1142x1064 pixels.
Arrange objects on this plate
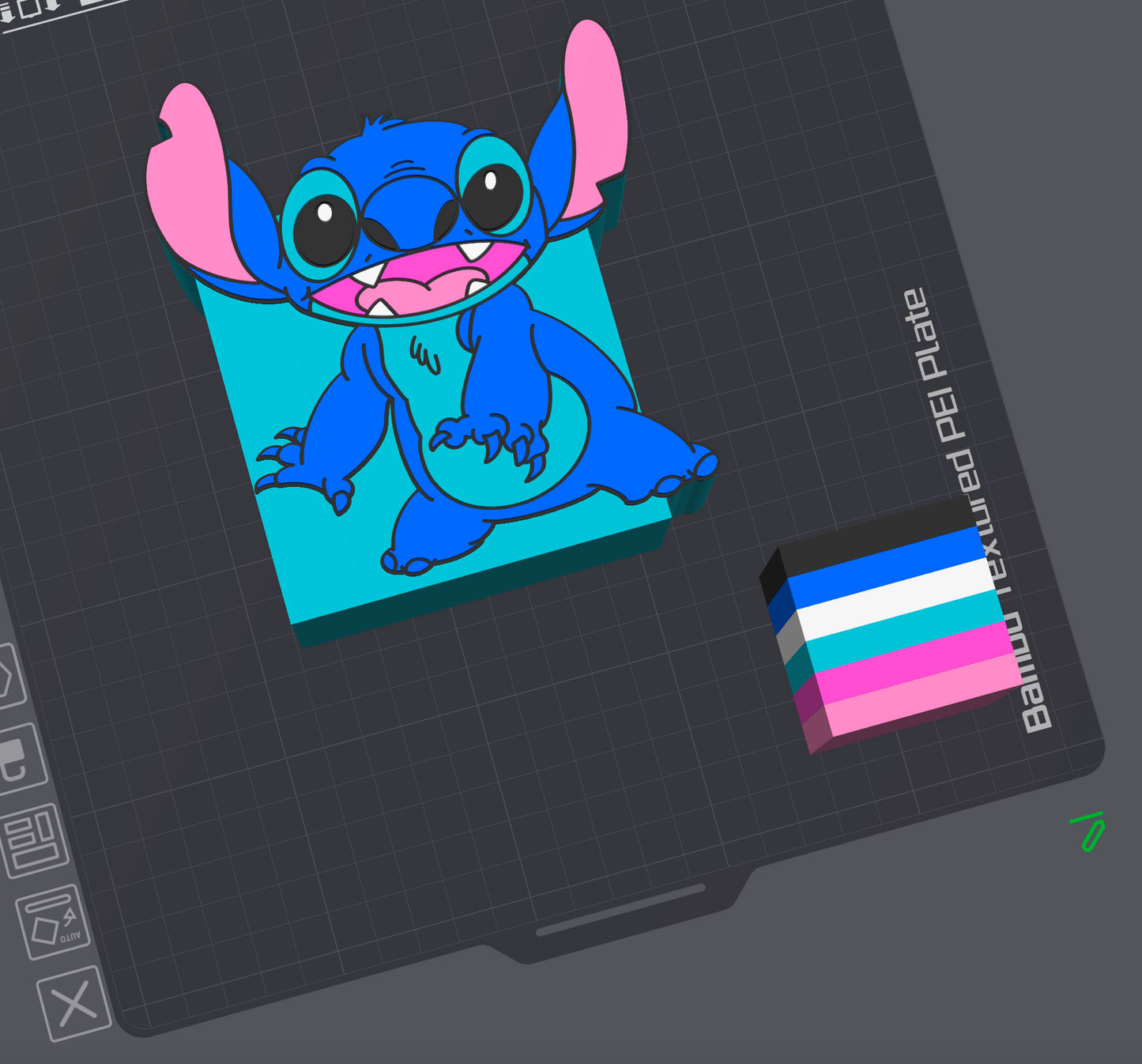click(32, 842)
